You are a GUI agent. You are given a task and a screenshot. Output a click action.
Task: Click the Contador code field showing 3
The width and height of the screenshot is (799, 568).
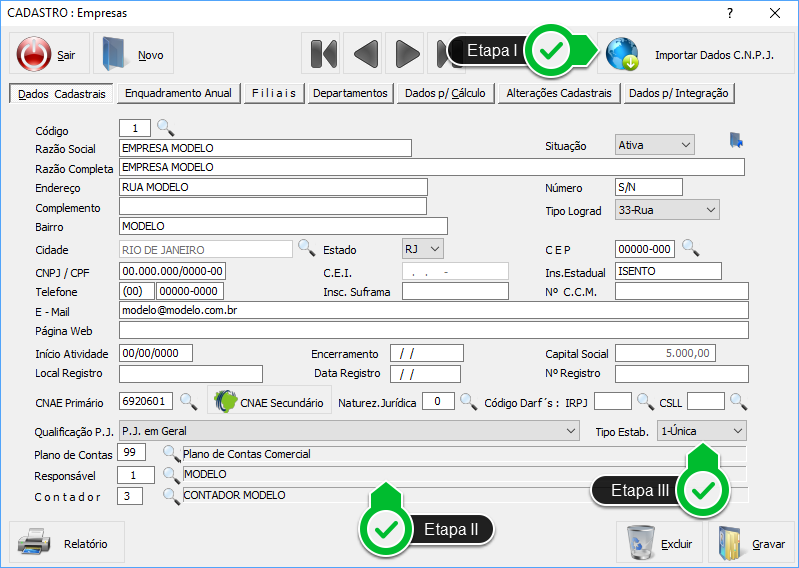point(130,496)
